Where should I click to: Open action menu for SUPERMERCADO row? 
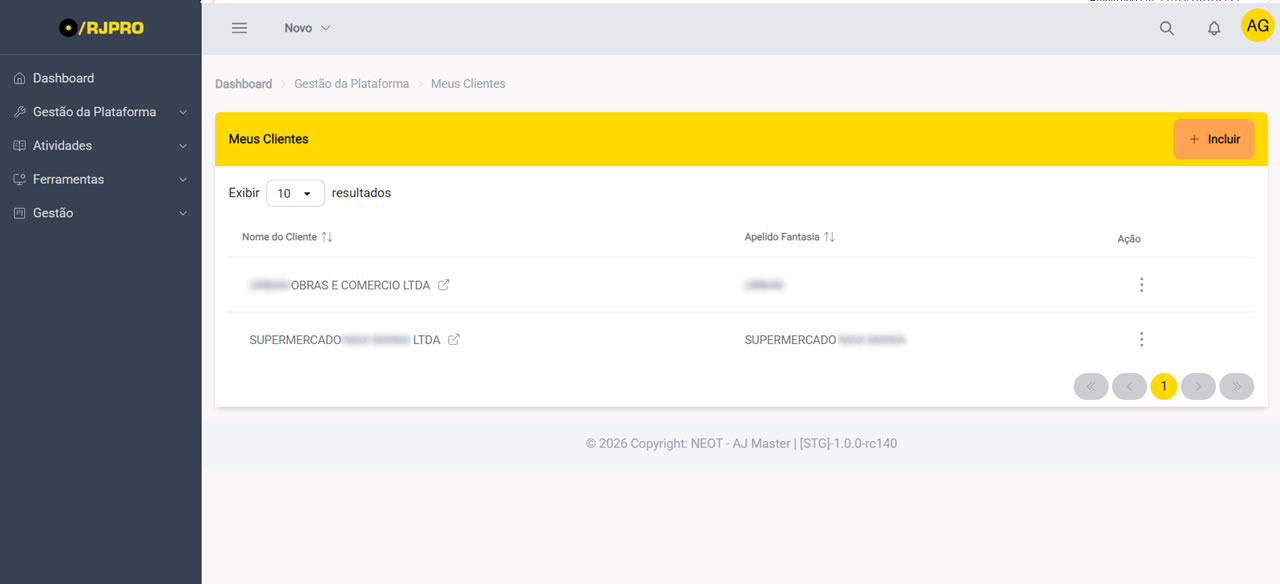(1141, 340)
